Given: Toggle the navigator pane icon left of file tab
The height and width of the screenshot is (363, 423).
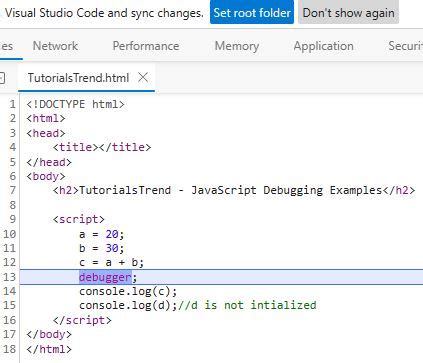Looking at the screenshot, I should pos(2,78).
